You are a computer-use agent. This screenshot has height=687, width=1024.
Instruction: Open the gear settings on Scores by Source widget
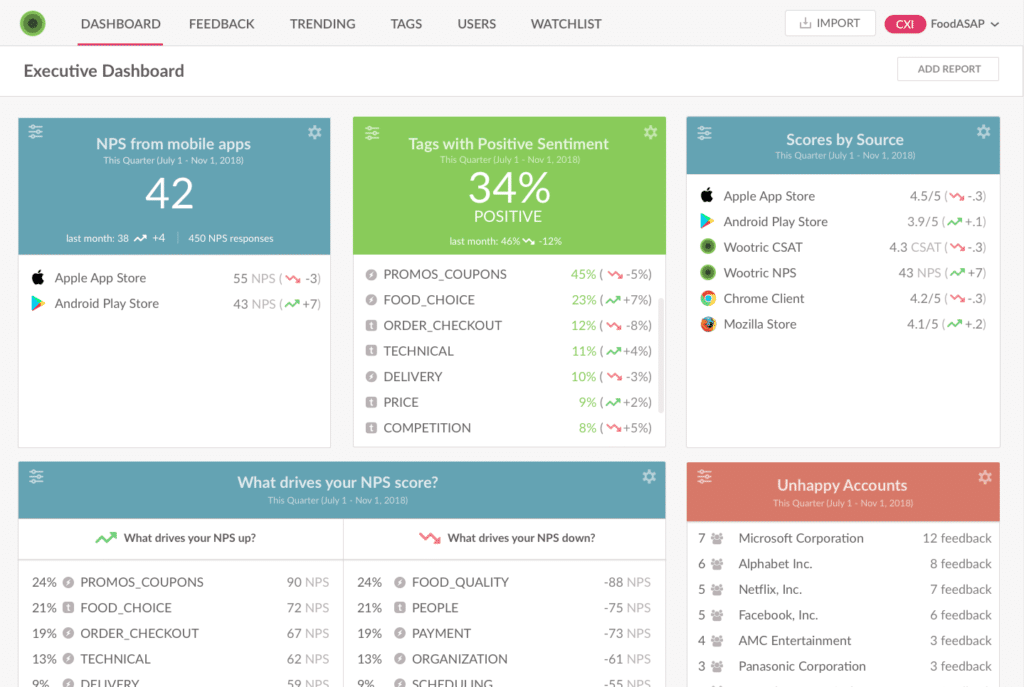click(983, 131)
